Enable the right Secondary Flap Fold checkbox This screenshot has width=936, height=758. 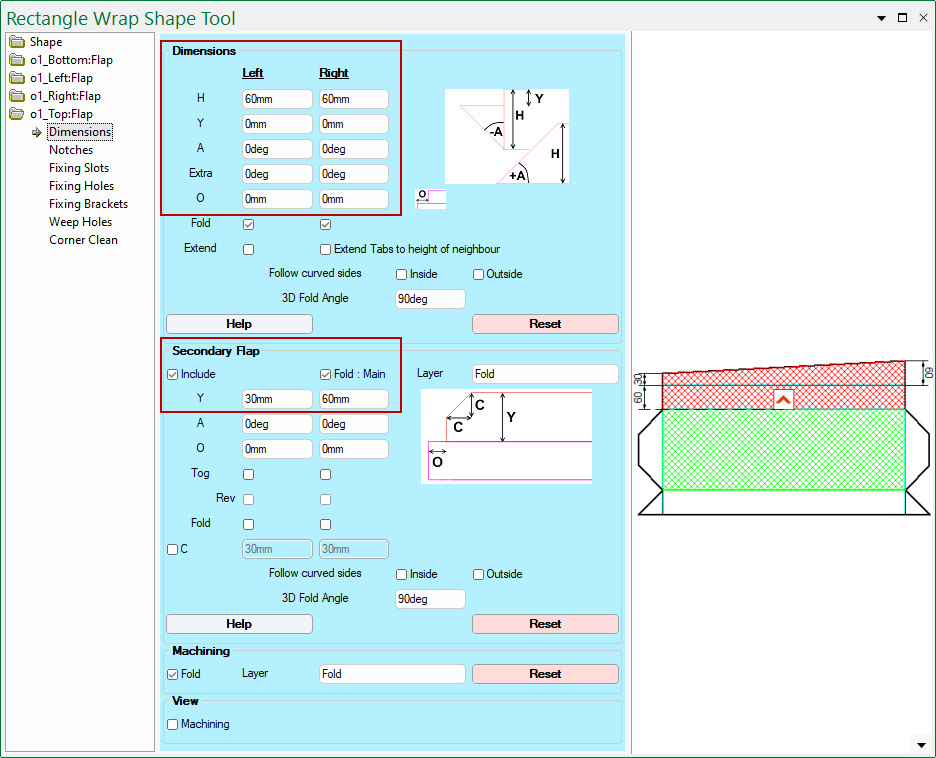(325, 525)
